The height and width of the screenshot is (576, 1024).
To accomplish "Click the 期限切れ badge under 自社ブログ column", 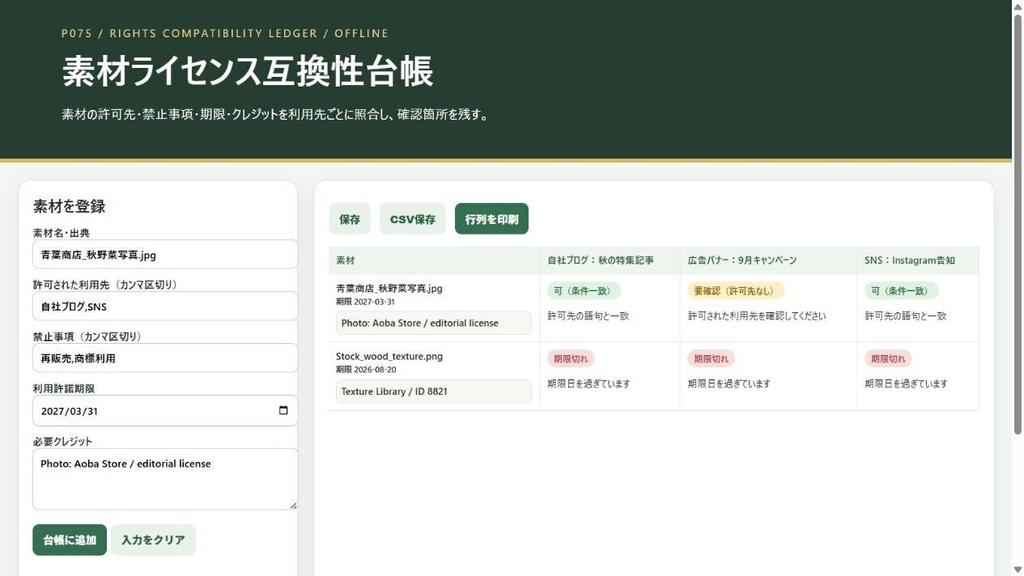I will click(571, 359).
